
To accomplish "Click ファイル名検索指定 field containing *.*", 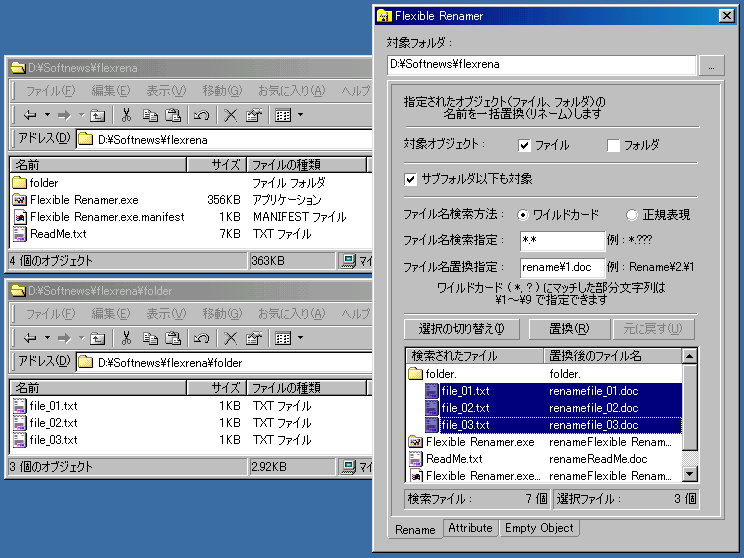I will (x=562, y=241).
